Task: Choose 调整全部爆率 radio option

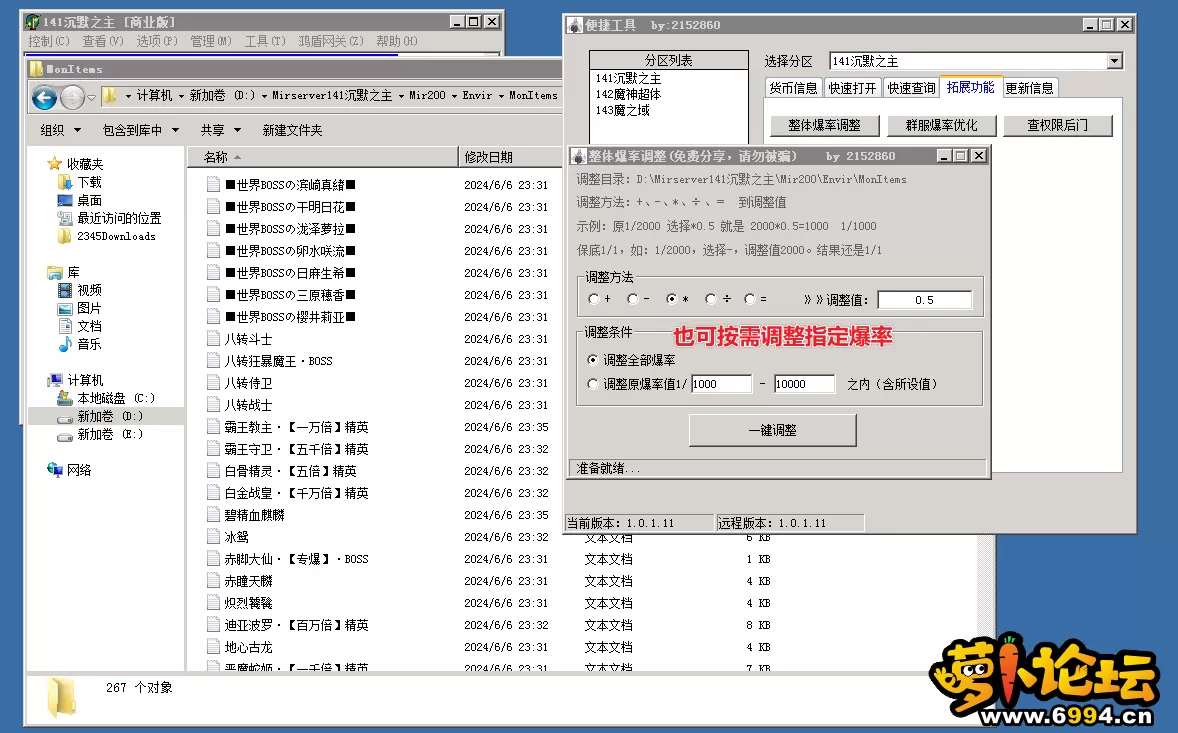Action: (x=593, y=360)
